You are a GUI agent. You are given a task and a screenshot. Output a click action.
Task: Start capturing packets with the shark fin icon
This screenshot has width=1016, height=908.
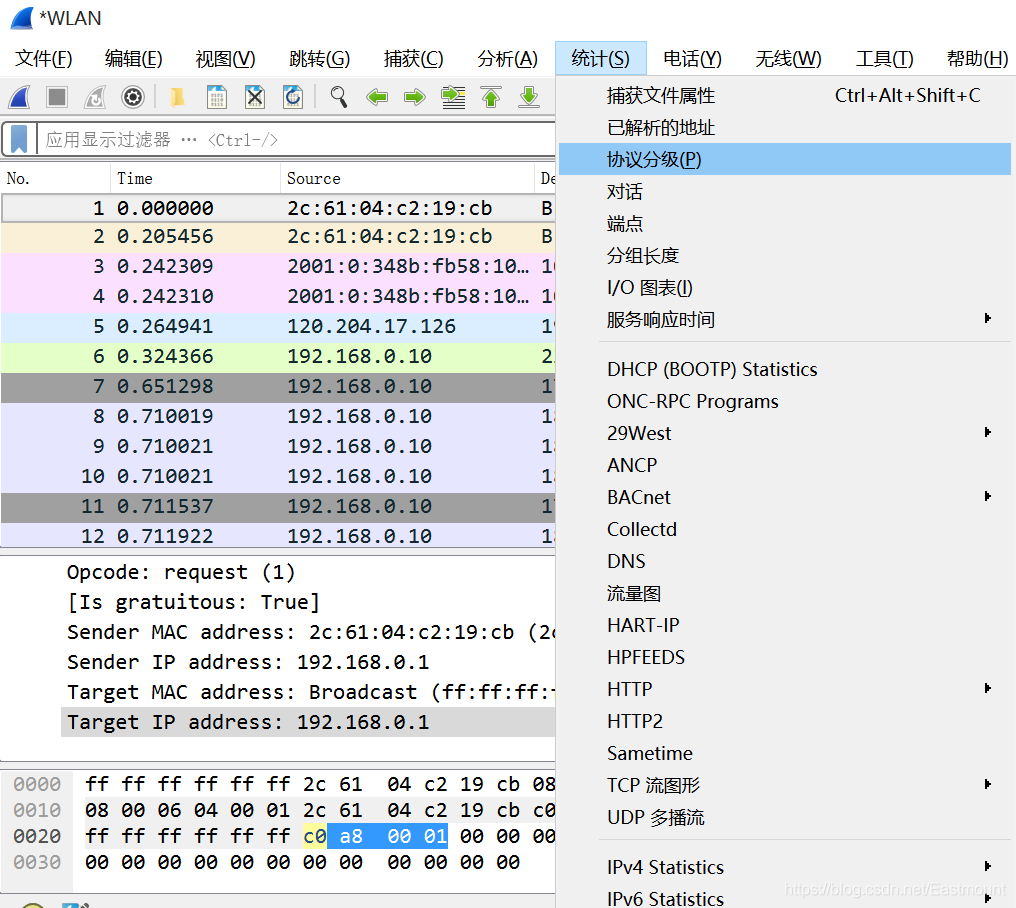[19, 97]
